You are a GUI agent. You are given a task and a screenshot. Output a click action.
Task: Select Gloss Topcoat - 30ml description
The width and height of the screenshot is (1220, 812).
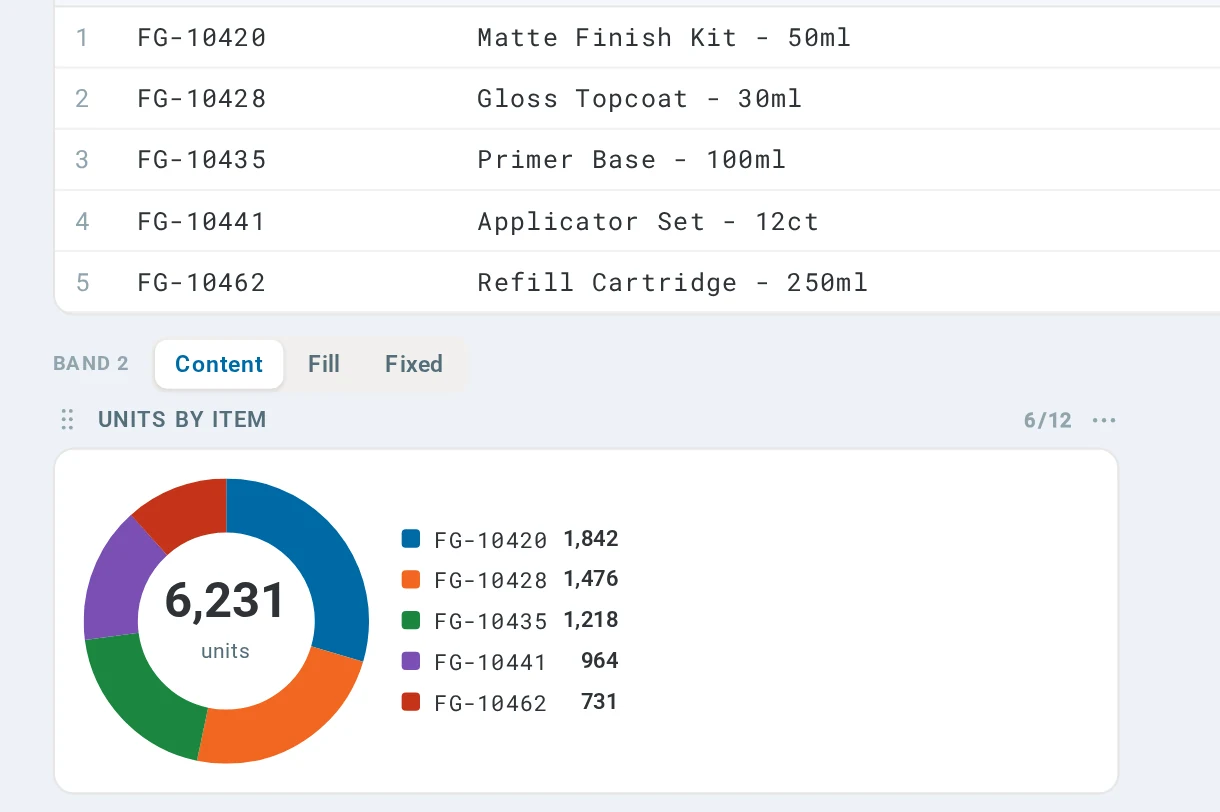[x=640, y=99]
